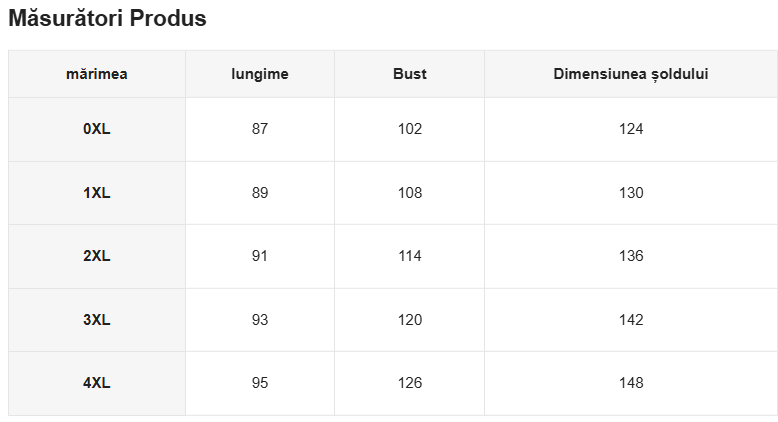Click Bust value 114 in the 2XL row

tap(410, 256)
